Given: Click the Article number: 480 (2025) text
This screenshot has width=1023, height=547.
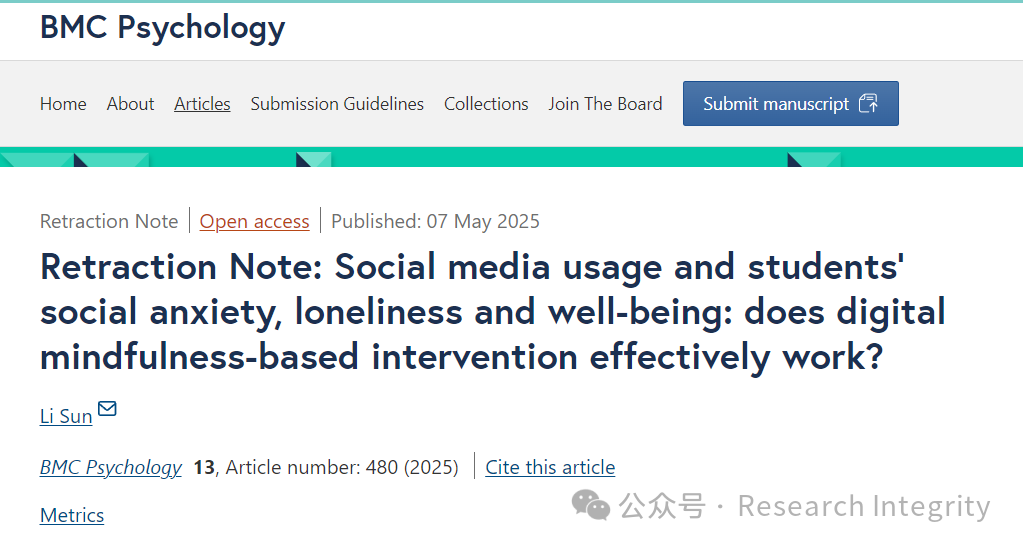Looking at the screenshot, I should tap(342, 467).
